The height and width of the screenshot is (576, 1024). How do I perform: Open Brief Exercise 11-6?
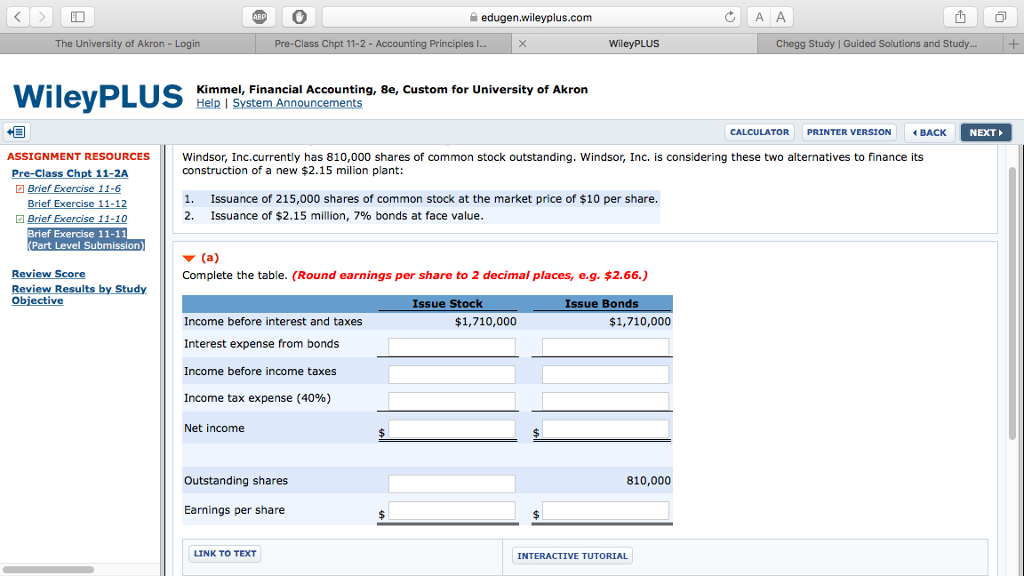pyautogui.click(x=74, y=188)
